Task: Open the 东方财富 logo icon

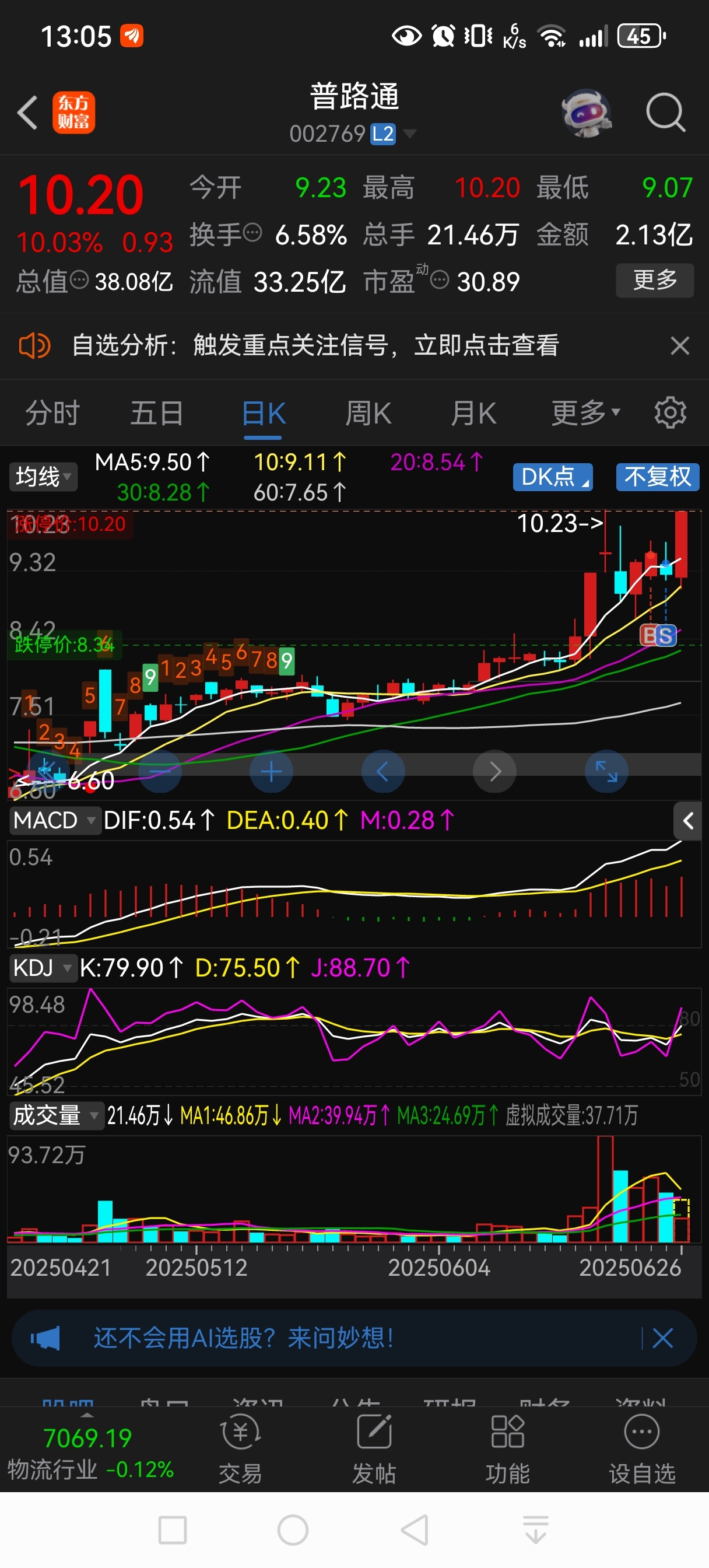Action: (73, 113)
